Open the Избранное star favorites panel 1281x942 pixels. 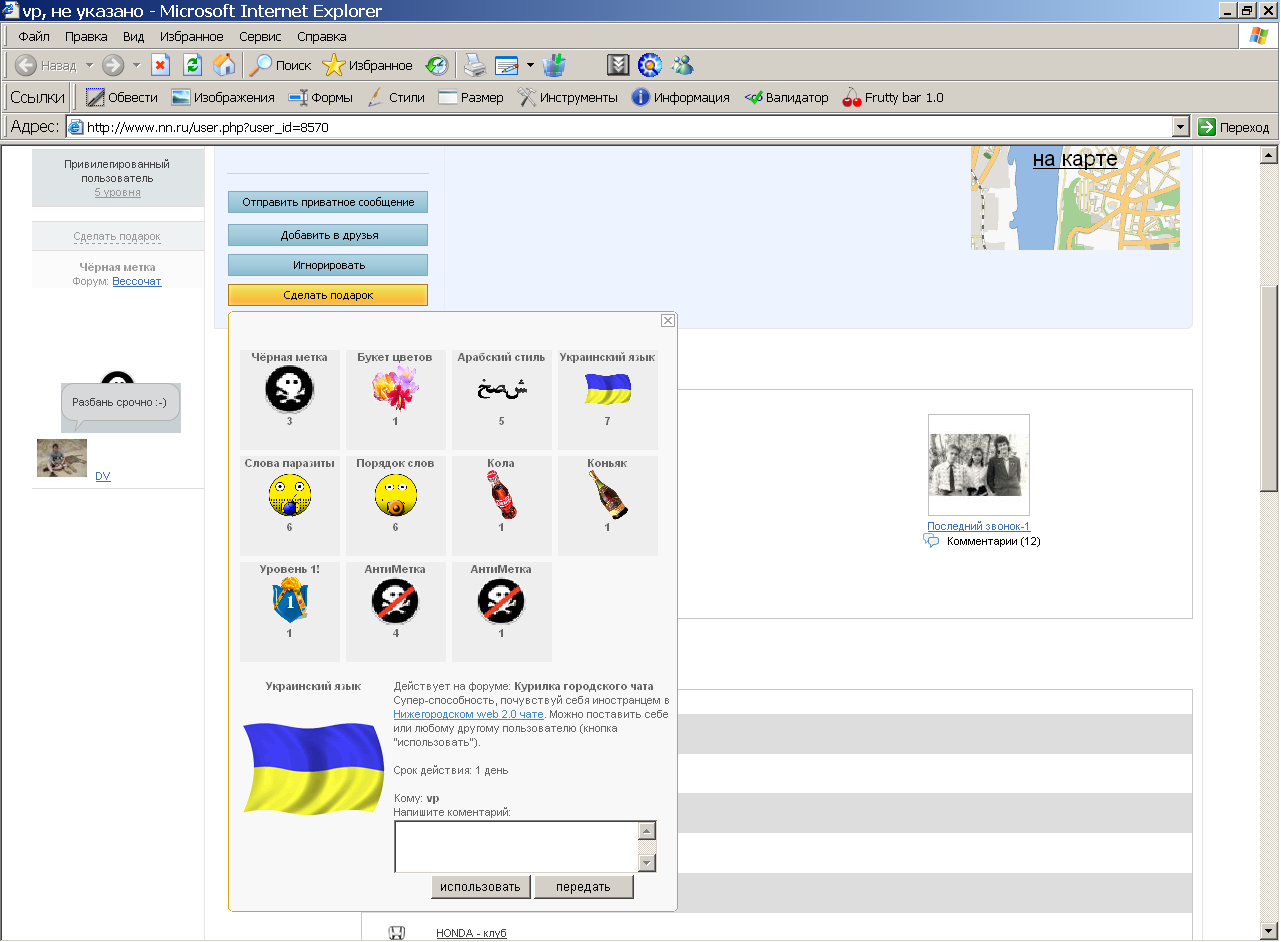(367, 66)
